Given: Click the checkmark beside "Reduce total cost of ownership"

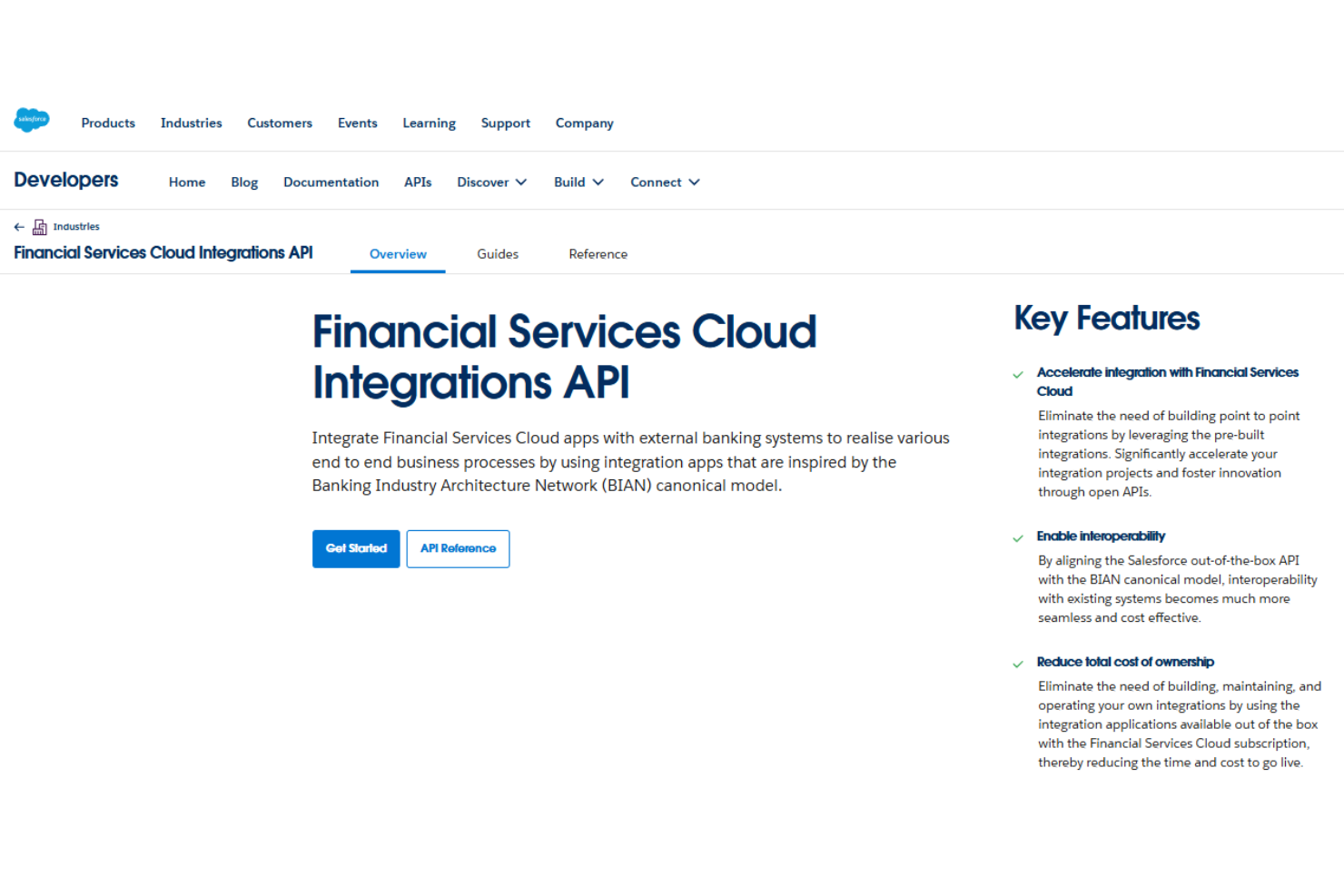Looking at the screenshot, I should (x=1017, y=664).
